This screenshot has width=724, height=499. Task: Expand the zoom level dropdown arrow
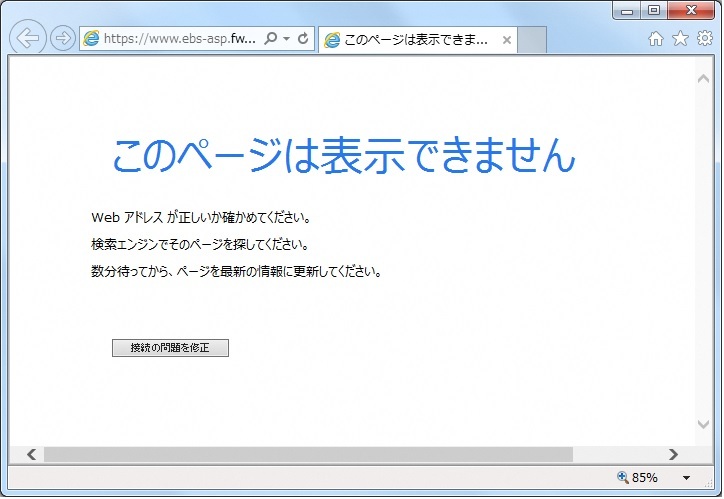pyautogui.click(x=686, y=478)
